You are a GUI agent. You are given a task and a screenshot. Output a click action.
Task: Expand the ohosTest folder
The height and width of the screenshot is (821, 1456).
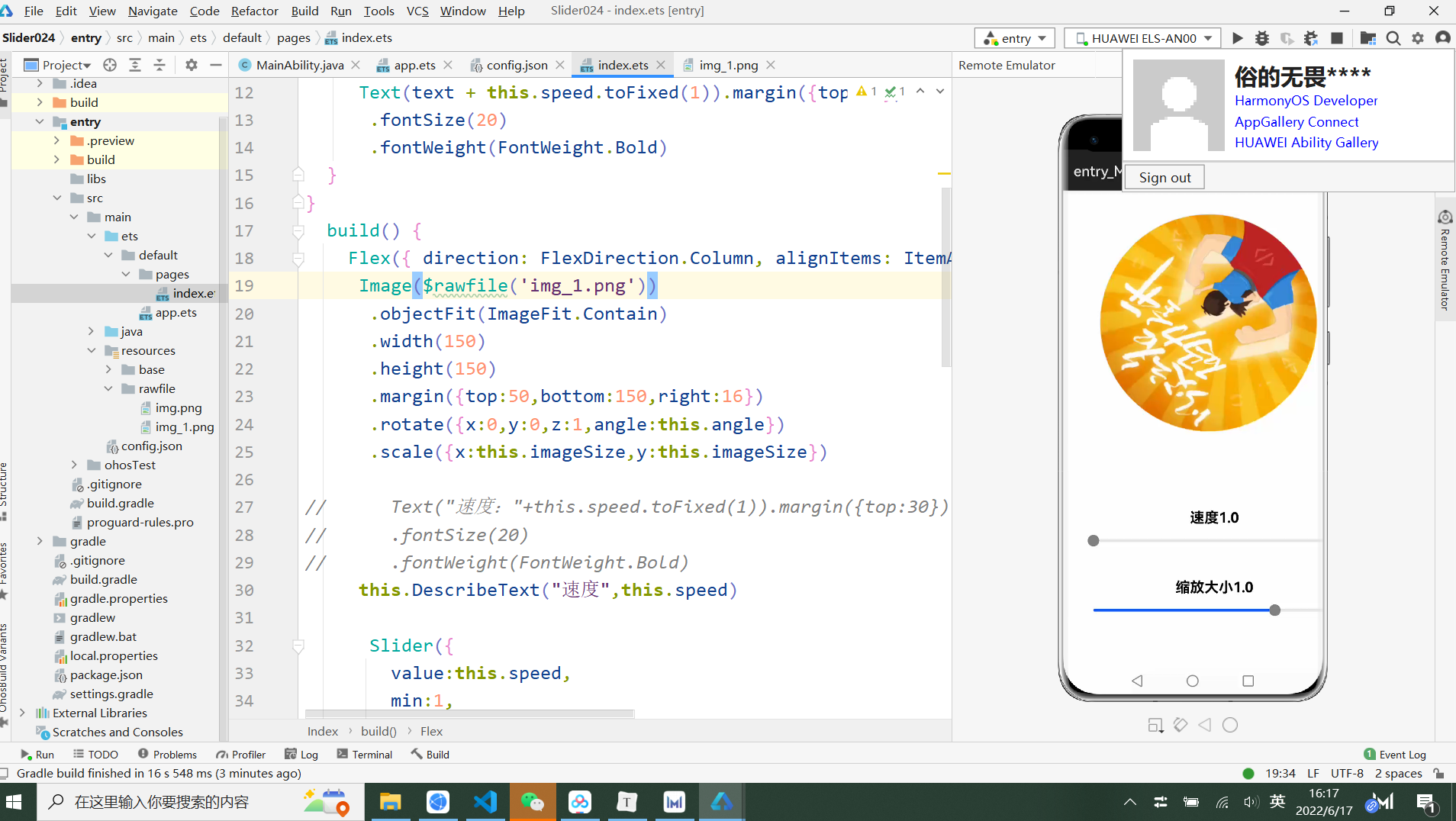pyautogui.click(x=74, y=465)
